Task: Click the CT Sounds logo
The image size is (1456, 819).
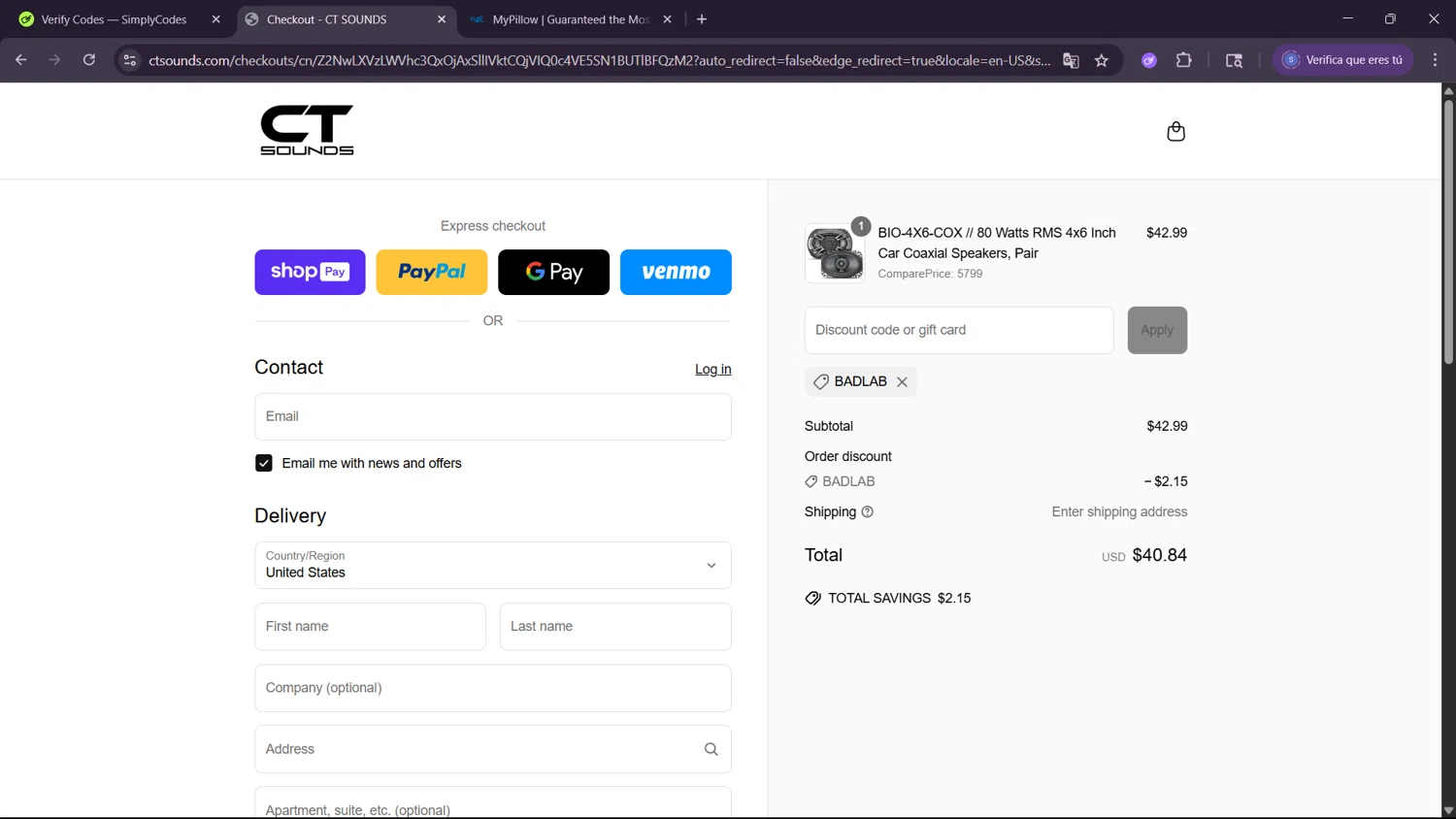Action: [x=307, y=130]
